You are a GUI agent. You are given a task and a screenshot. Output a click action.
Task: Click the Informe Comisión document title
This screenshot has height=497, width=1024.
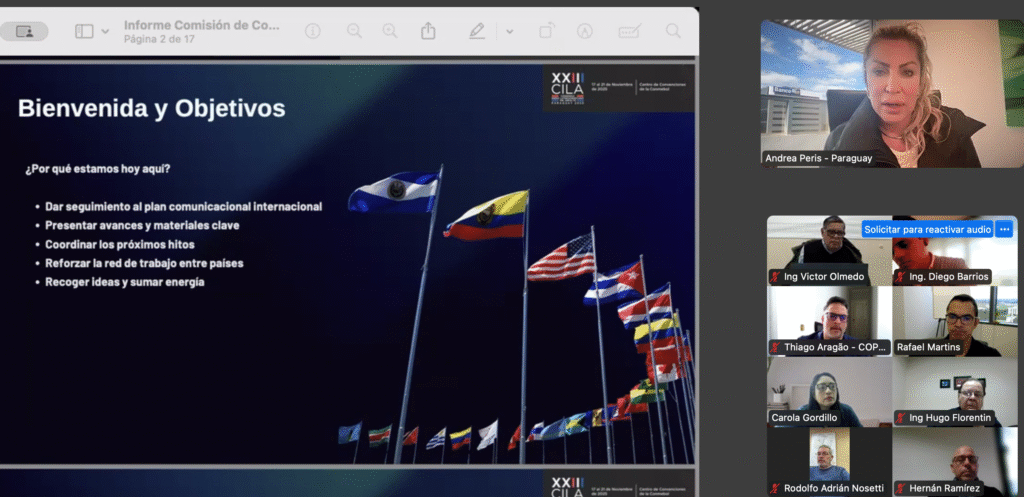202,25
